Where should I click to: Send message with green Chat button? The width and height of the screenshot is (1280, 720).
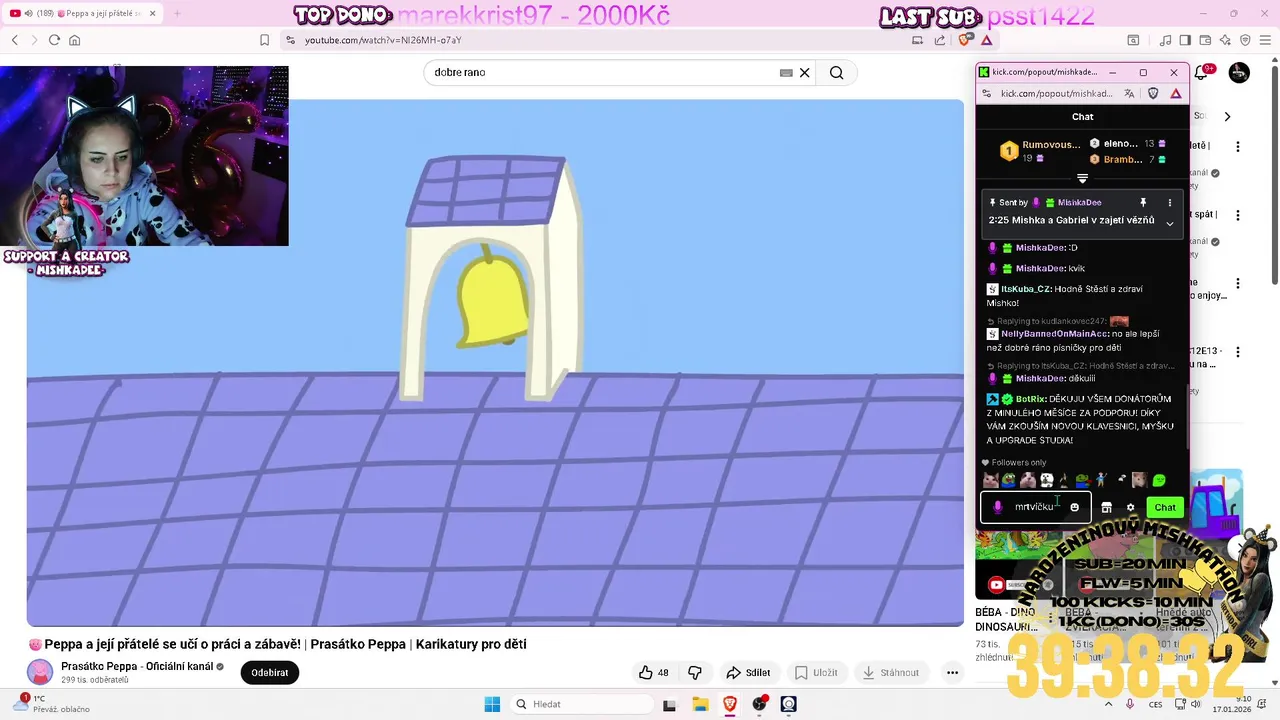[1165, 507]
